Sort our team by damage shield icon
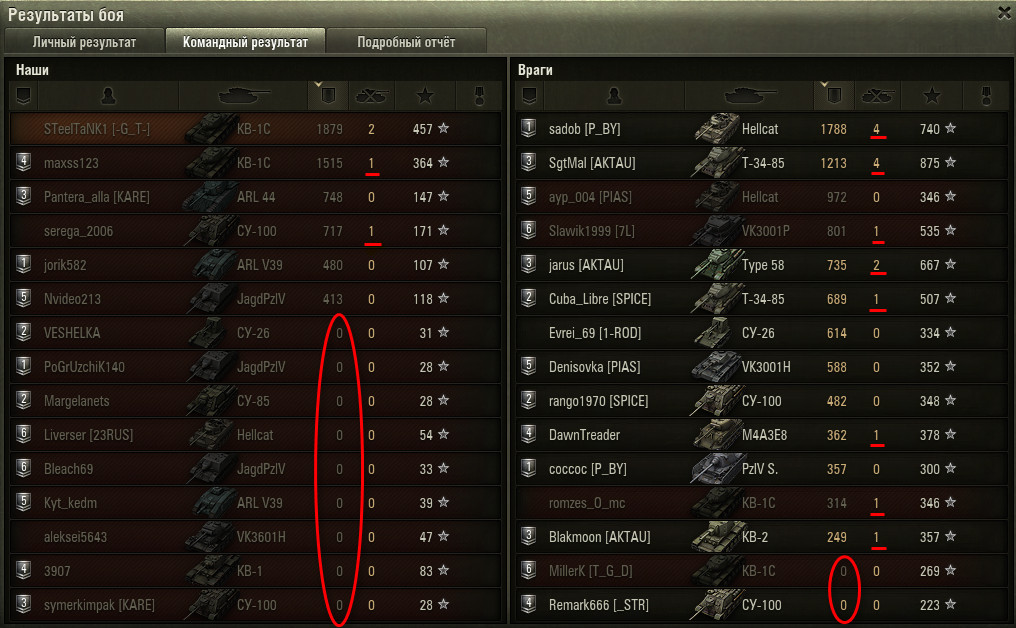 [x=328, y=96]
